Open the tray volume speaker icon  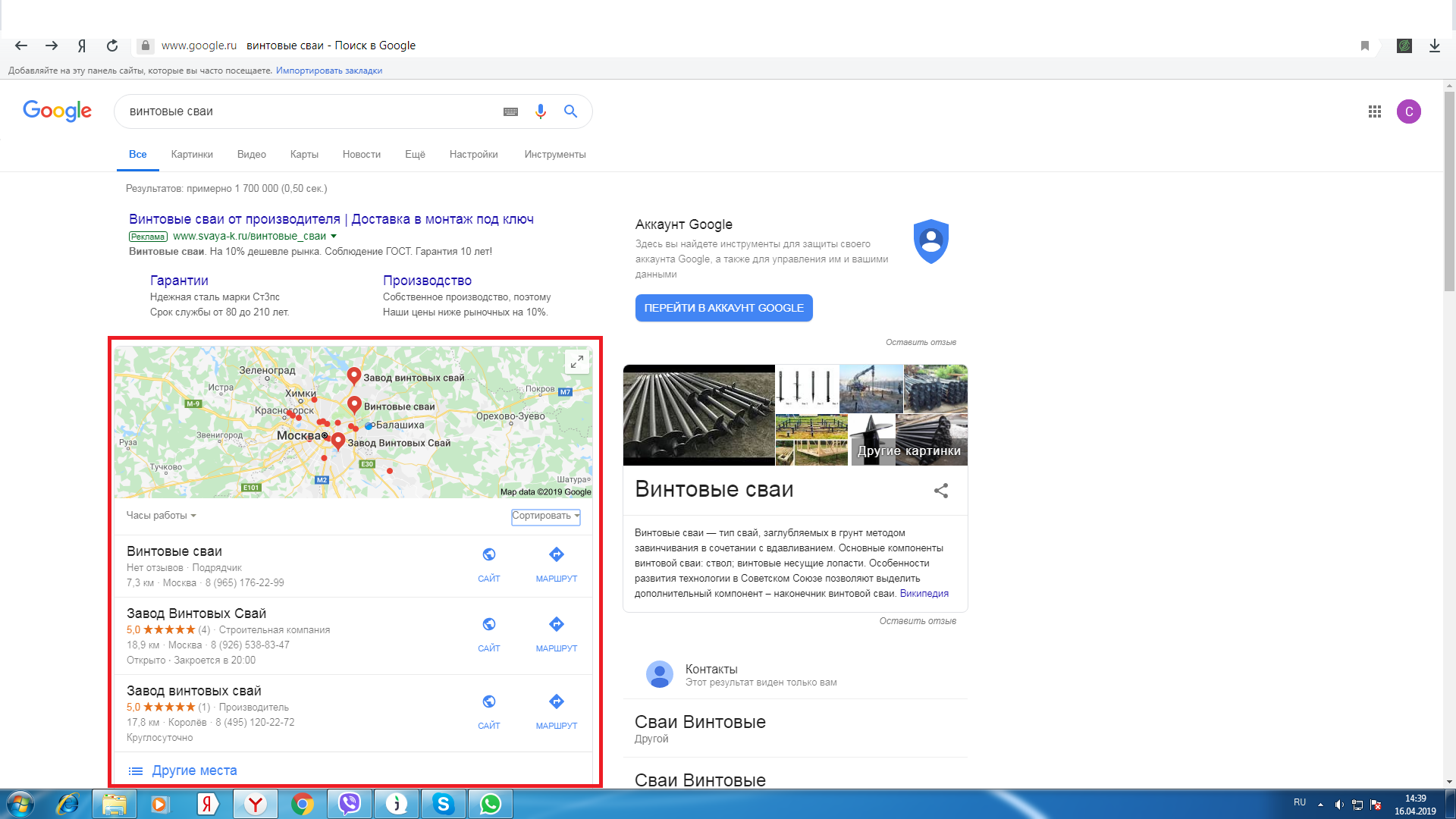pos(1339,805)
